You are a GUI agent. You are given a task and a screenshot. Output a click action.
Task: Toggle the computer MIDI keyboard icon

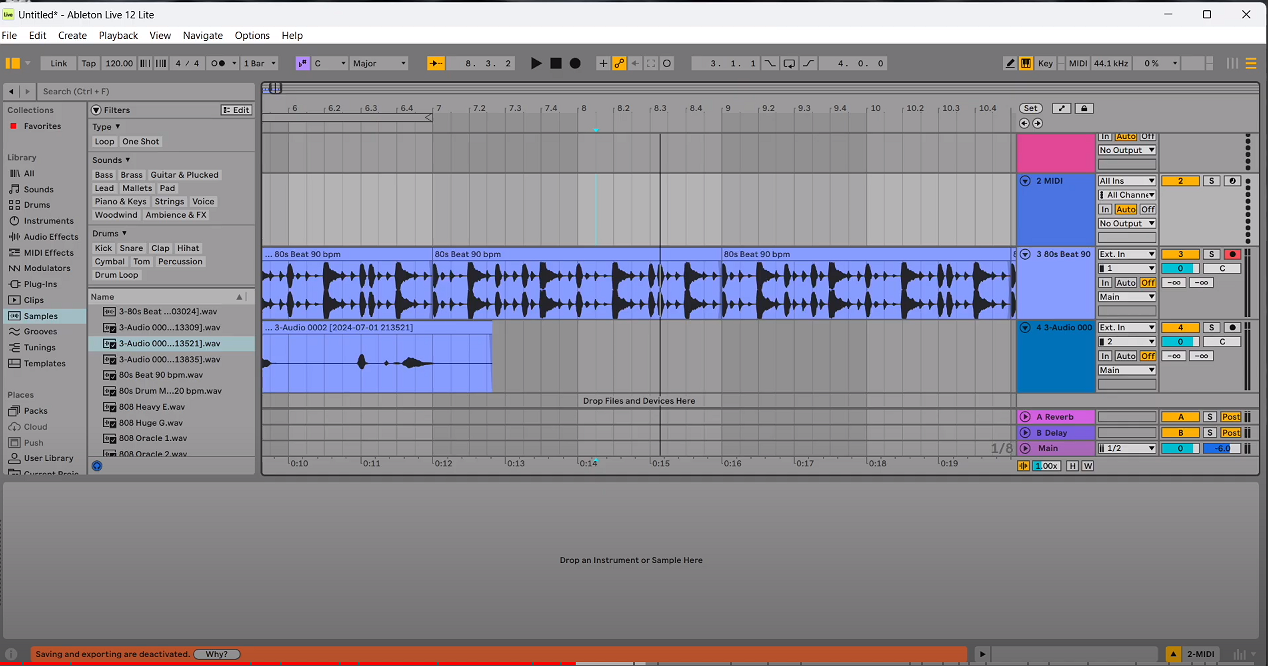pos(1026,62)
